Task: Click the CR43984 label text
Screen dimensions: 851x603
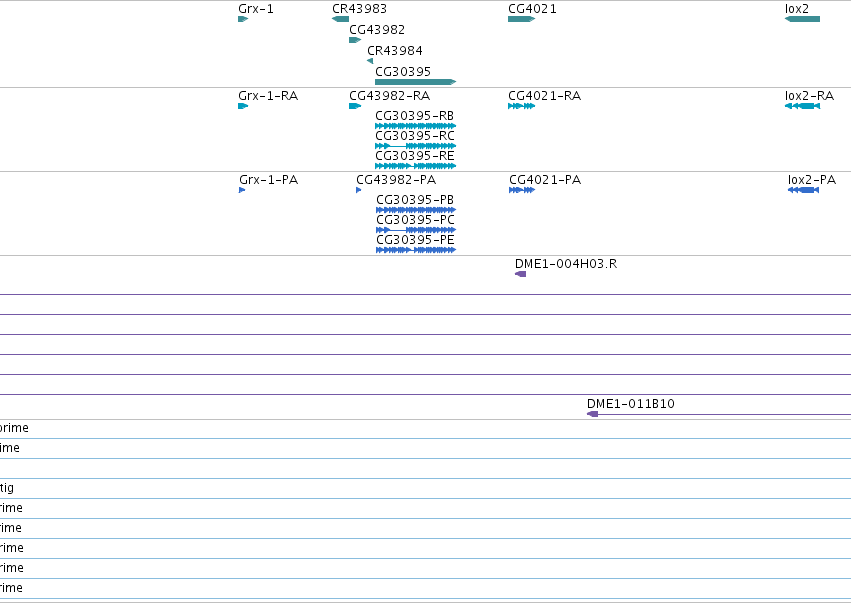Action: coord(395,50)
